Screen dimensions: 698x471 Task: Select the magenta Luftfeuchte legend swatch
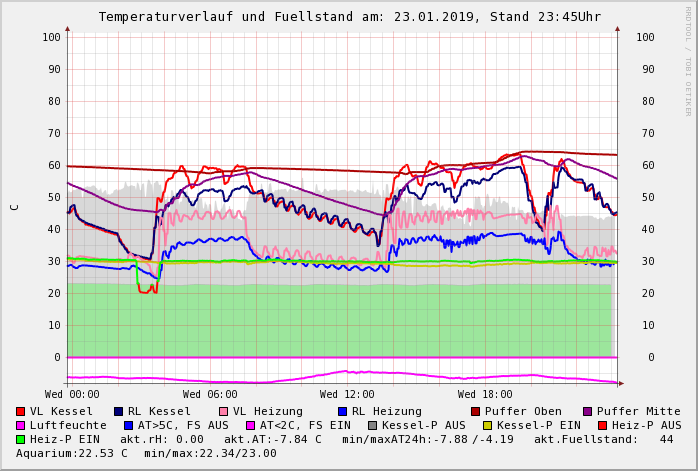(21, 426)
